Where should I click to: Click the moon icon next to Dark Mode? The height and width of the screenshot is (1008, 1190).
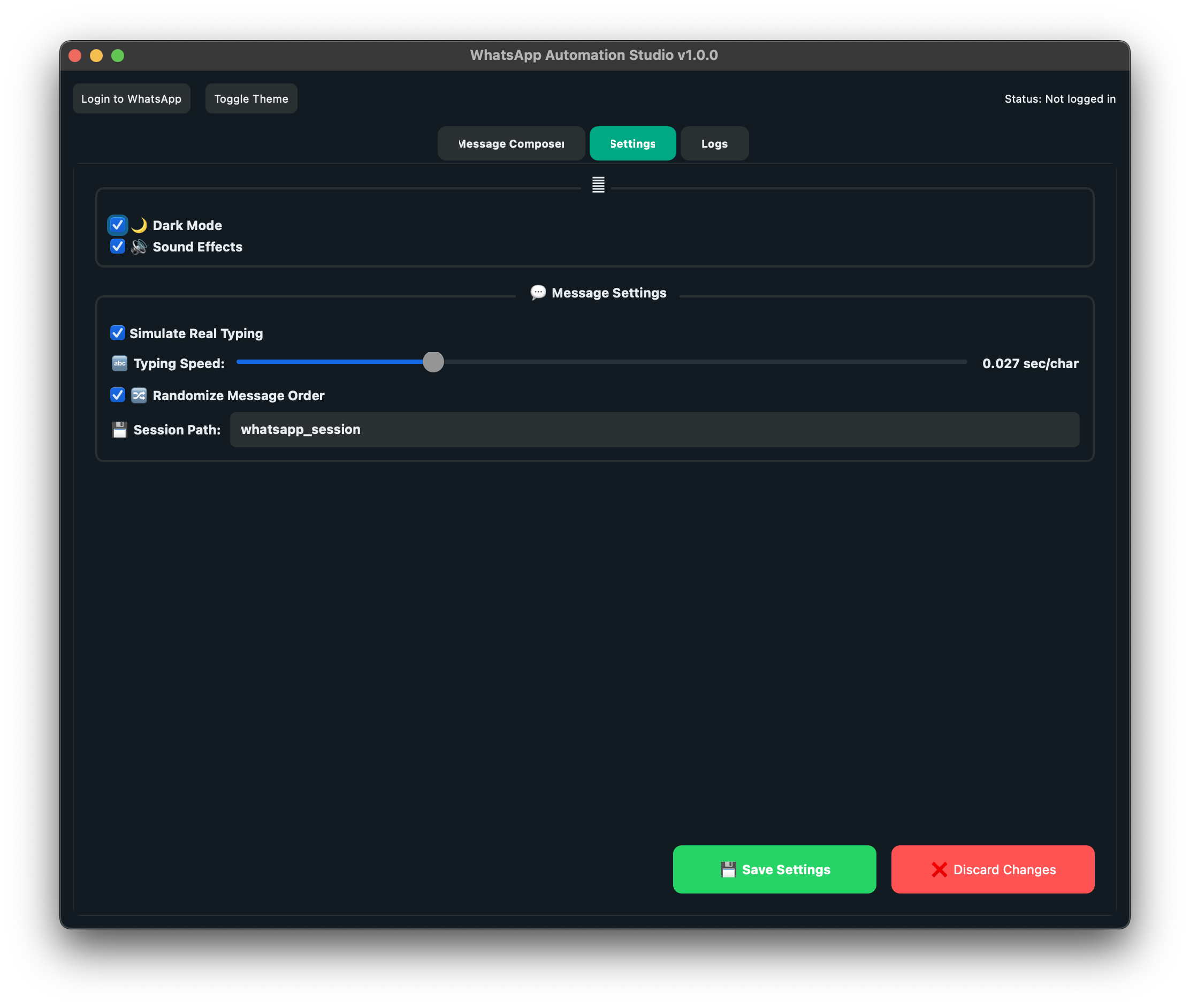click(140, 225)
